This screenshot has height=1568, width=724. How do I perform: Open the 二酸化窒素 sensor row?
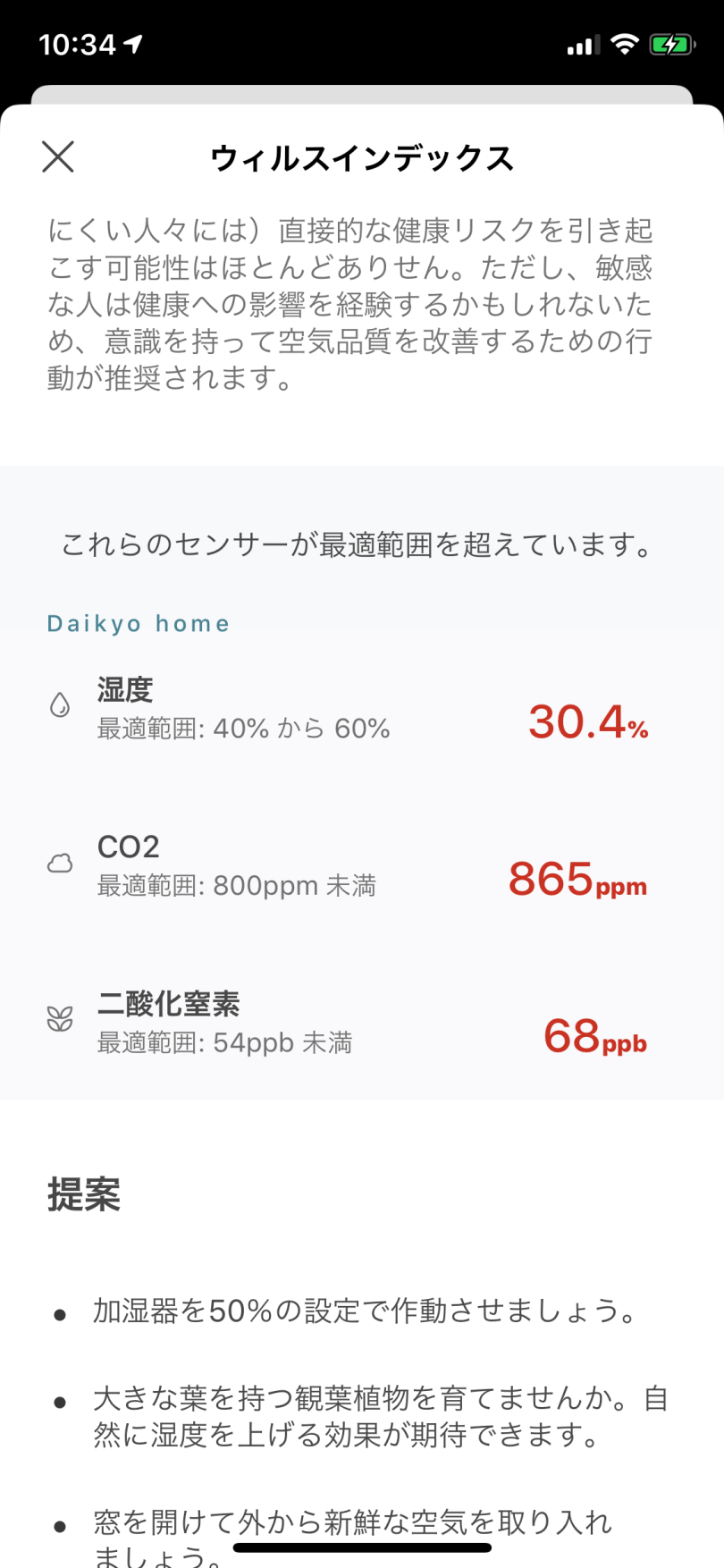tap(362, 1022)
